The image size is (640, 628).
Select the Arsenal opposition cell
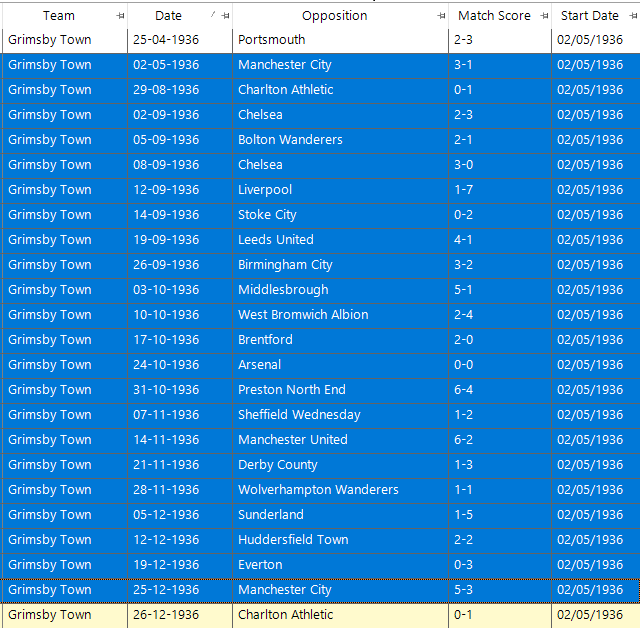coord(340,365)
